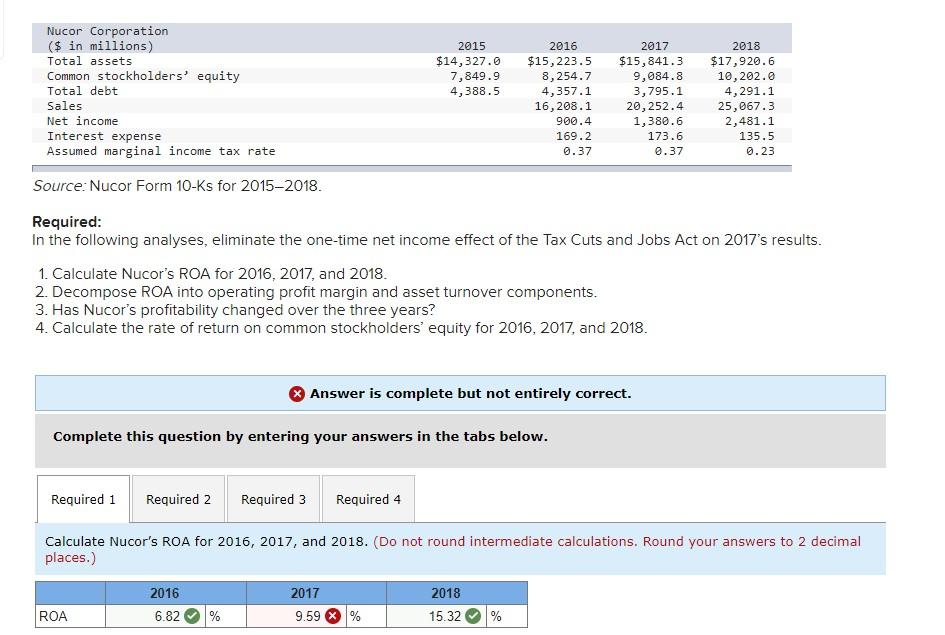
Task: Click the 'Required:' heading
Action: [x=67, y=222]
